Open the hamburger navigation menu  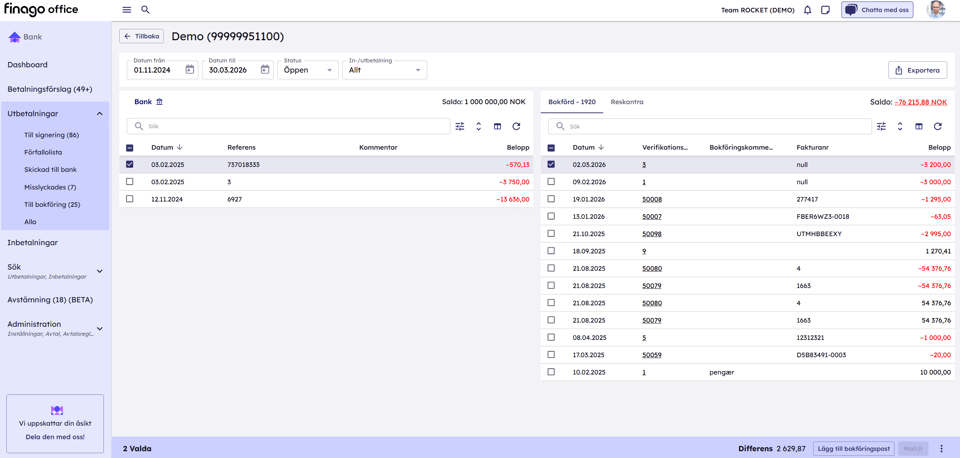point(127,10)
